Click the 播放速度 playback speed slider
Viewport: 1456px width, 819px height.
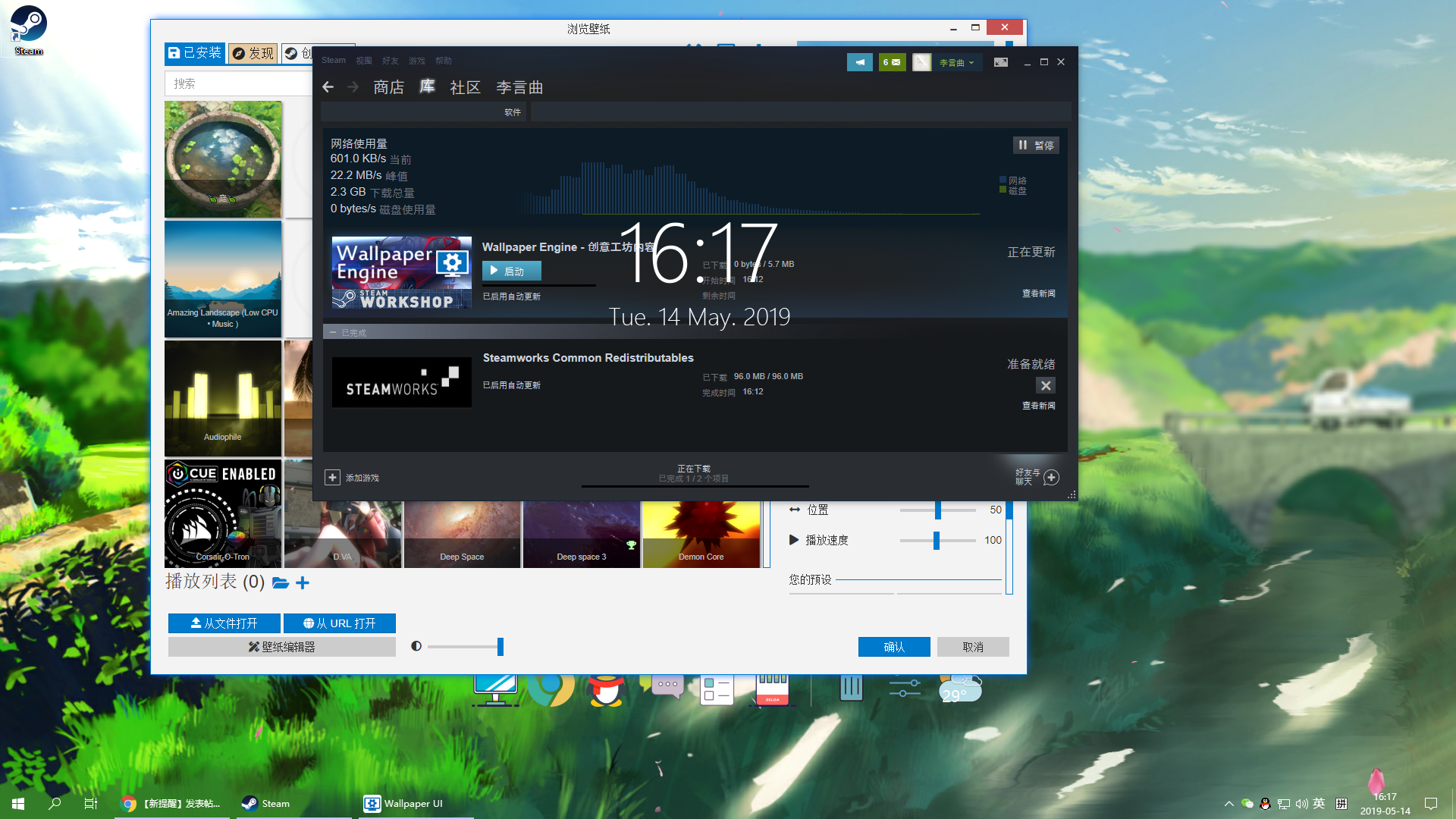pos(938,540)
